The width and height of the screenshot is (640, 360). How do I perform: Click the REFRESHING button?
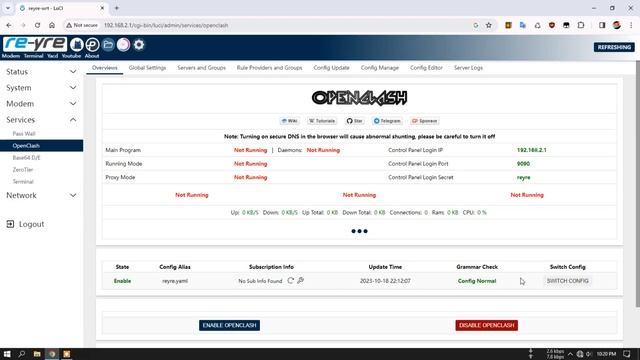pyautogui.click(x=614, y=47)
